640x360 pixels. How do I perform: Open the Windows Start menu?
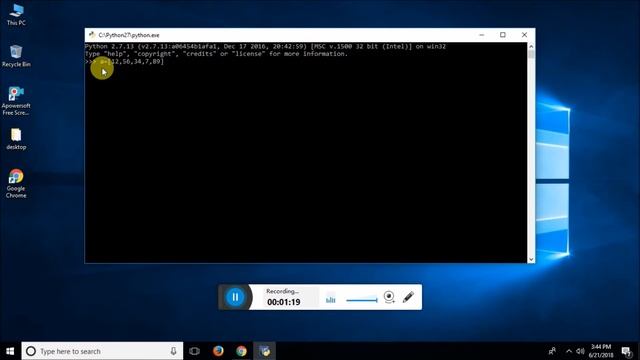click(10, 351)
